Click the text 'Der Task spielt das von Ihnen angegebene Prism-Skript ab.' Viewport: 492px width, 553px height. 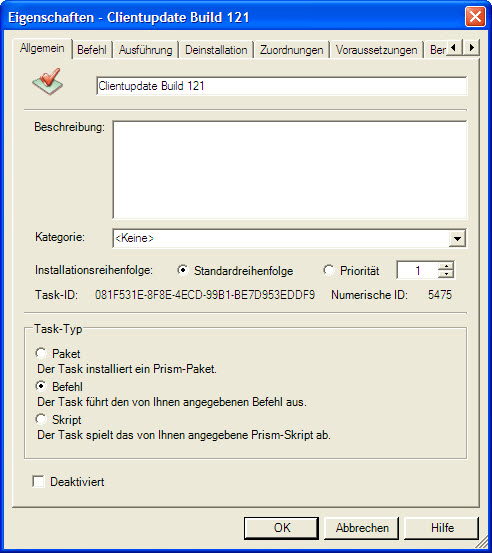[184, 435]
